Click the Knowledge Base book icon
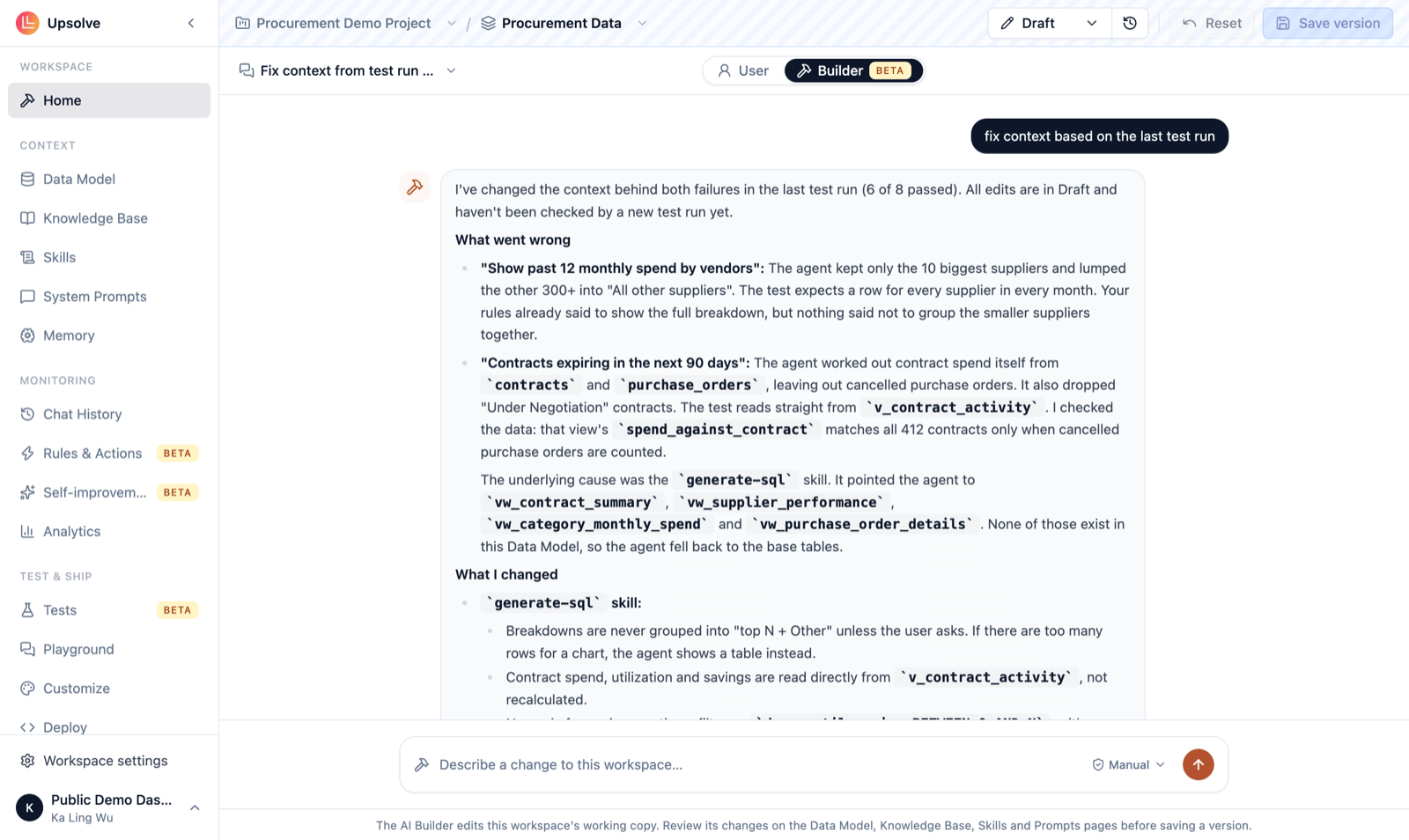Image resolution: width=1409 pixels, height=840 pixels. pyautogui.click(x=27, y=218)
